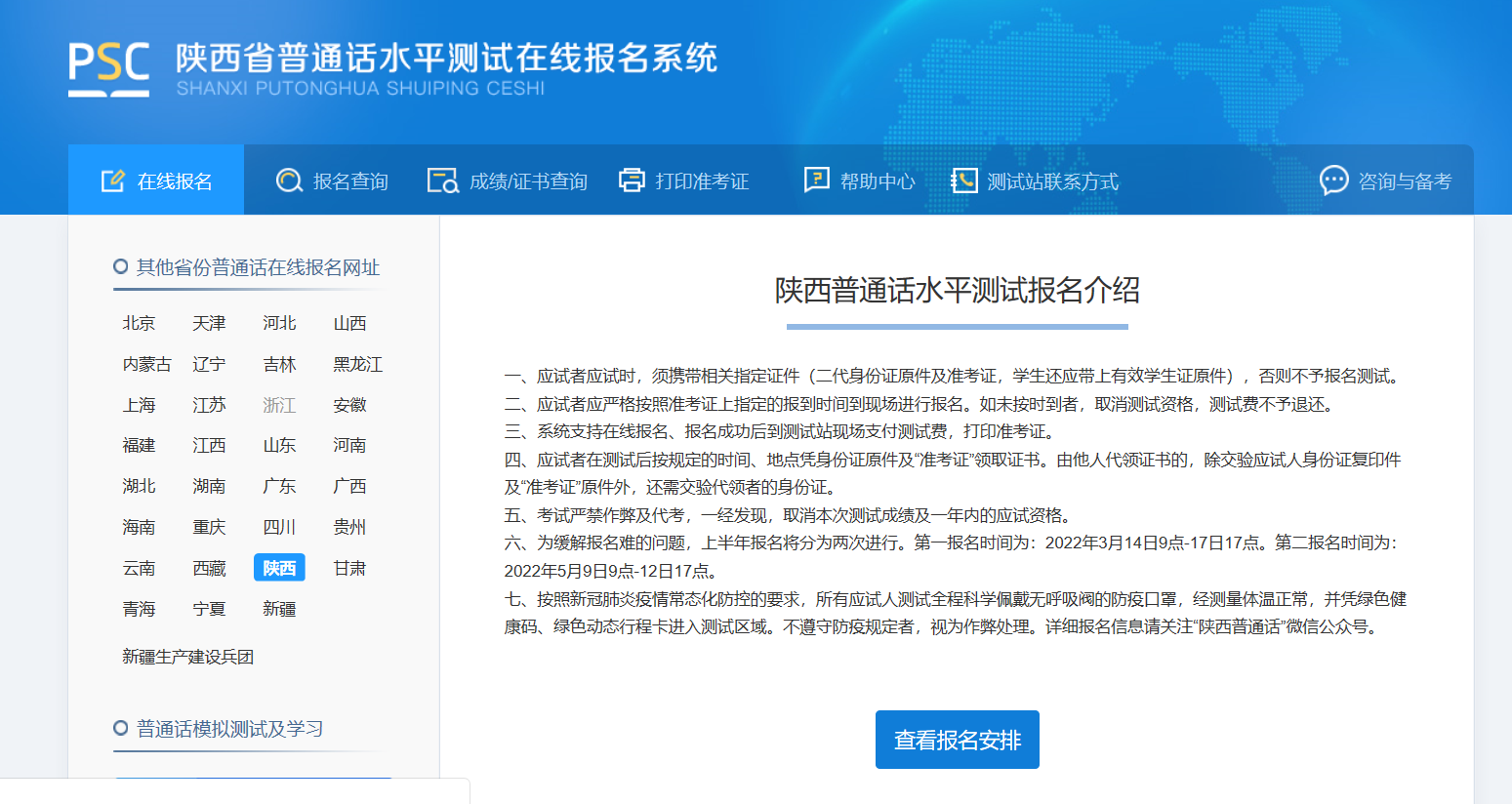
Task: Select 广西 province link
Action: [x=349, y=486]
